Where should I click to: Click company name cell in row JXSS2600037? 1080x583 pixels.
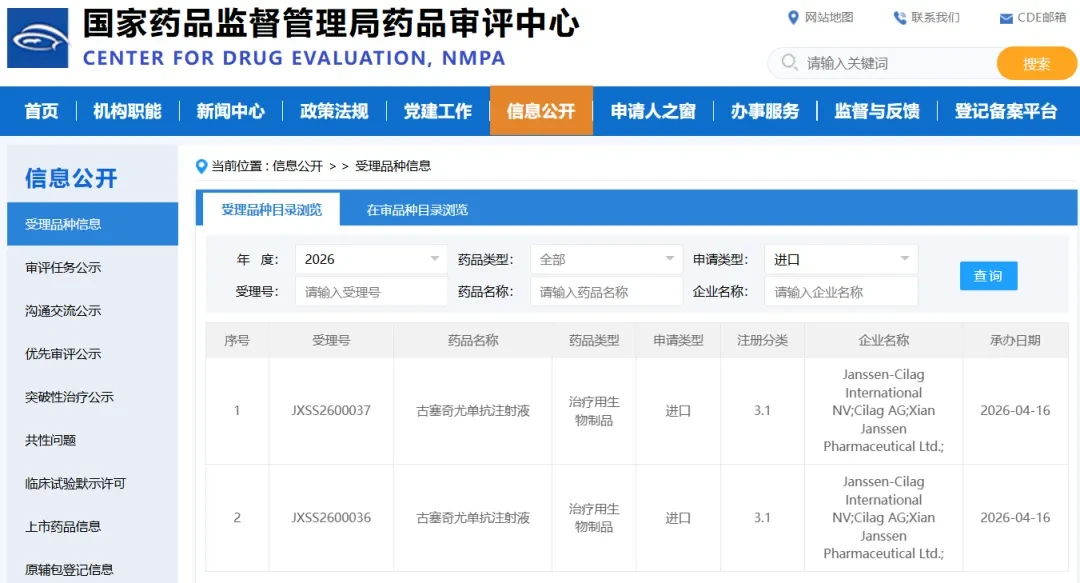pos(884,411)
